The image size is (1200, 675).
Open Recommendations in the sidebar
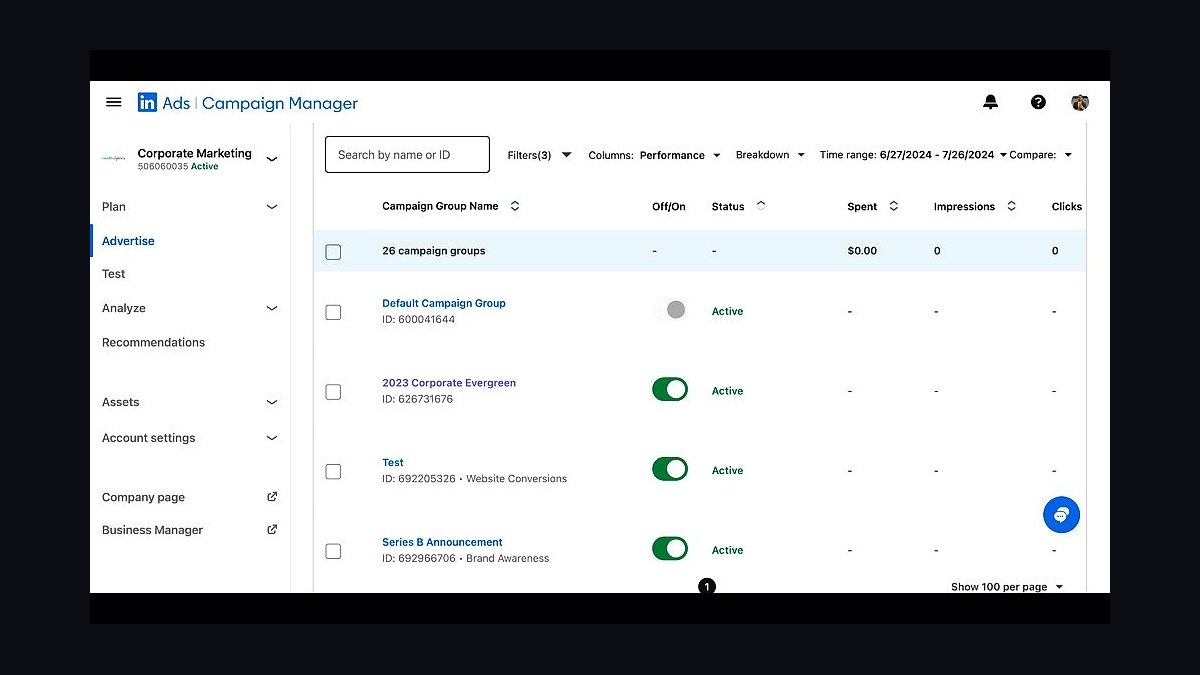153,342
